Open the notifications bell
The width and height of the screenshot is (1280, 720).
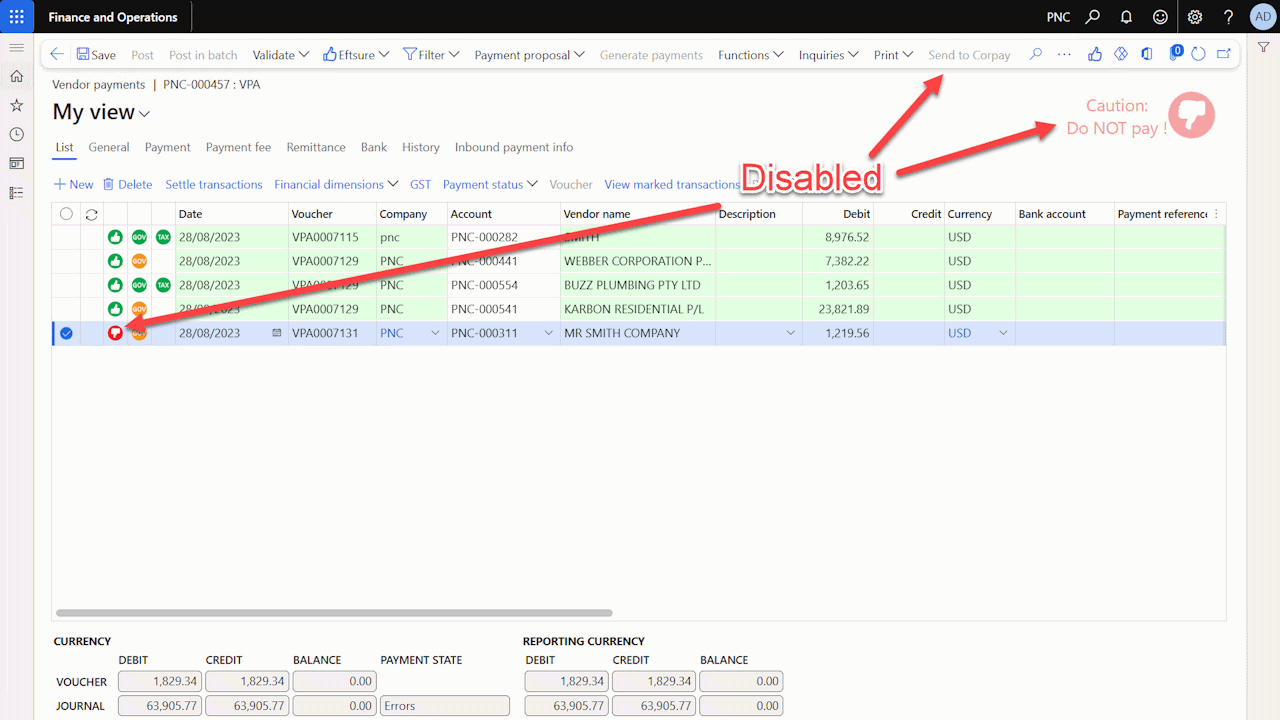click(x=1126, y=16)
